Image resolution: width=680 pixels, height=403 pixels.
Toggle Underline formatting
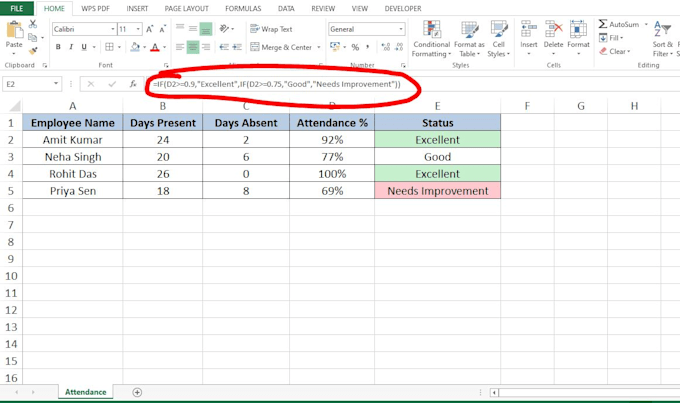point(84,47)
